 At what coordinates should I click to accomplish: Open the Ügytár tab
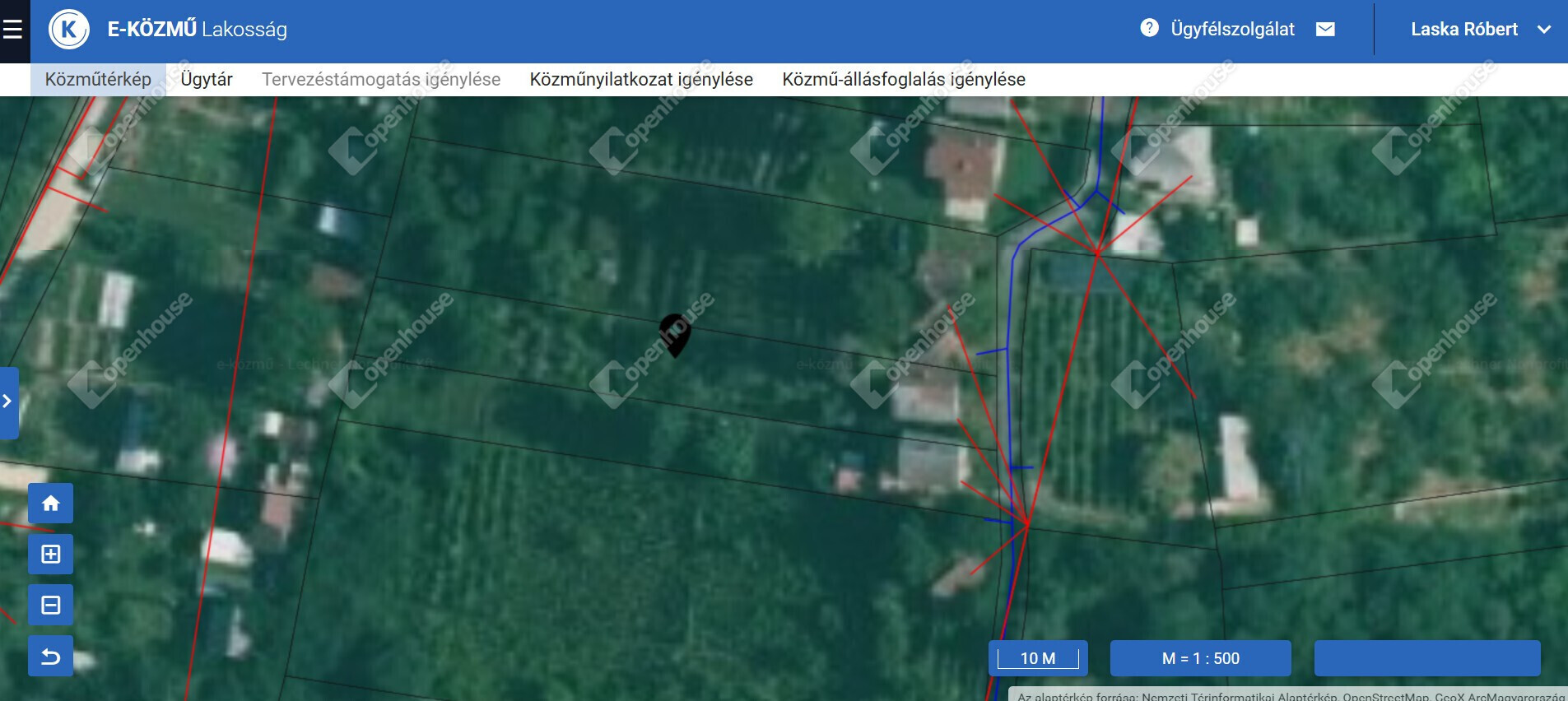207,80
